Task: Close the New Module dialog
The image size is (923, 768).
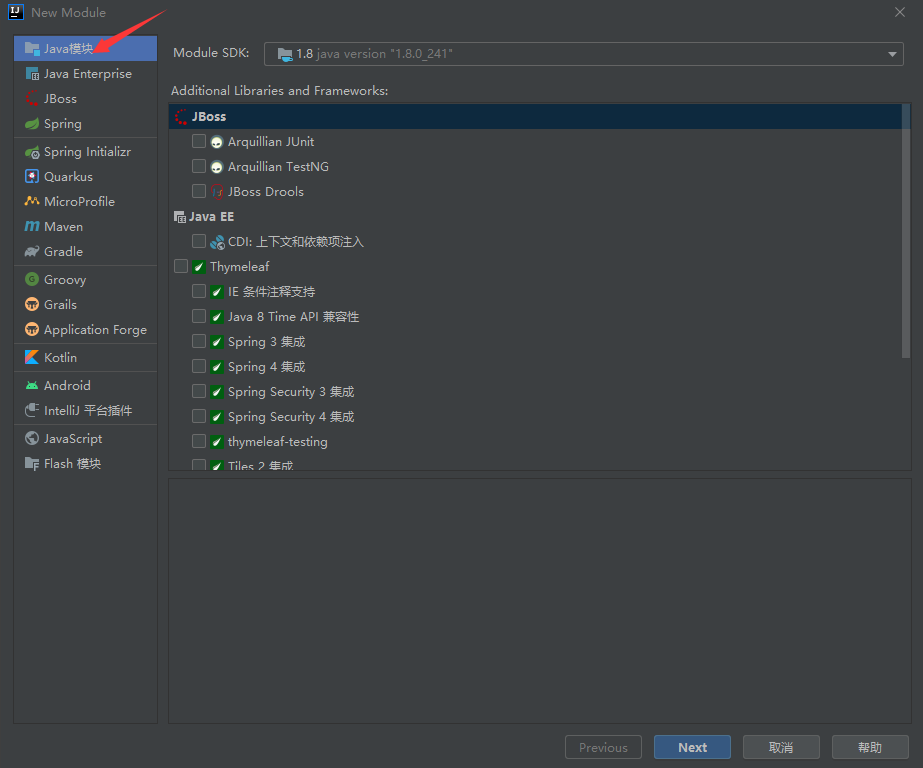Action: tap(899, 12)
